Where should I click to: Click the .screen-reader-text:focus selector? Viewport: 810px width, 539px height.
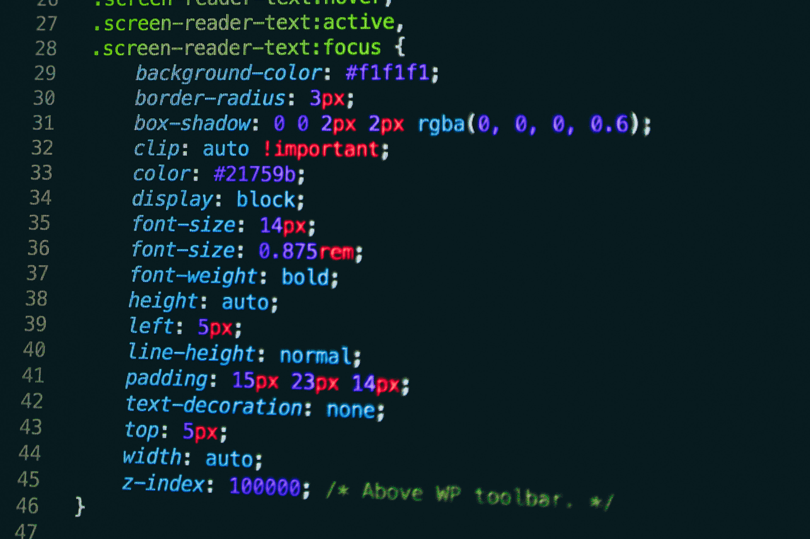pos(237,48)
